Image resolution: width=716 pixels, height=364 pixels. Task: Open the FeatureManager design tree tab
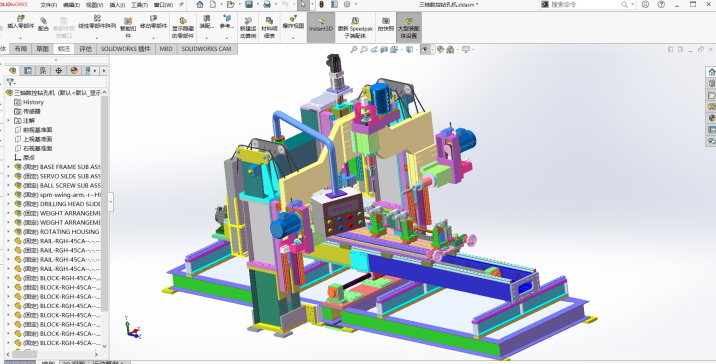(12, 70)
